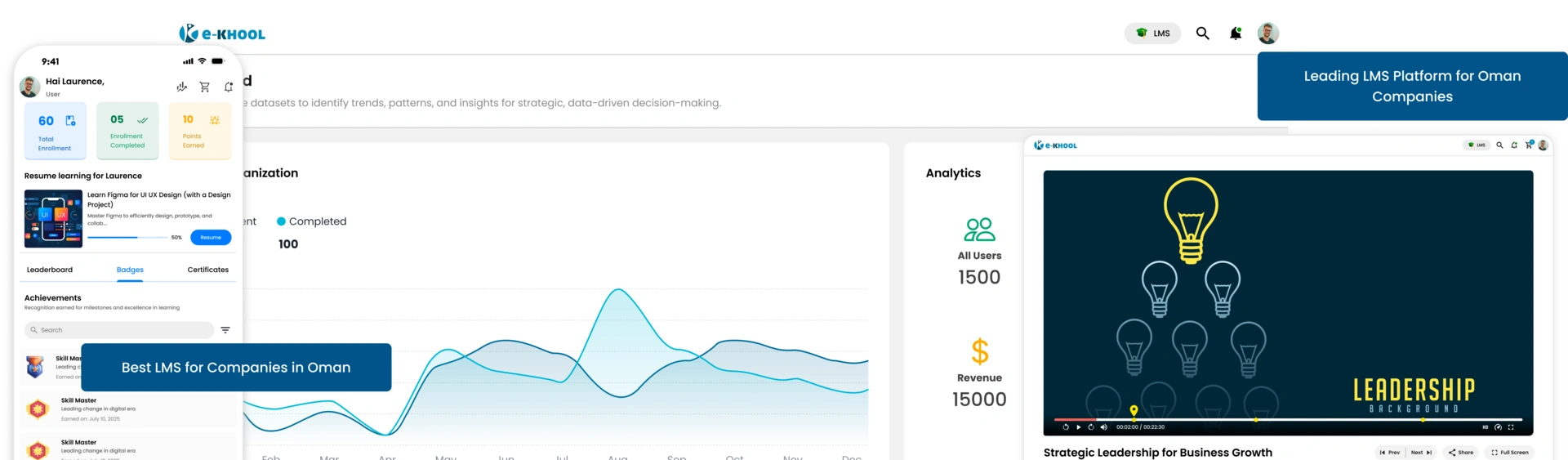Click the search icon in the top header
Screen dimensions: 1568x460
[x=1202, y=33]
